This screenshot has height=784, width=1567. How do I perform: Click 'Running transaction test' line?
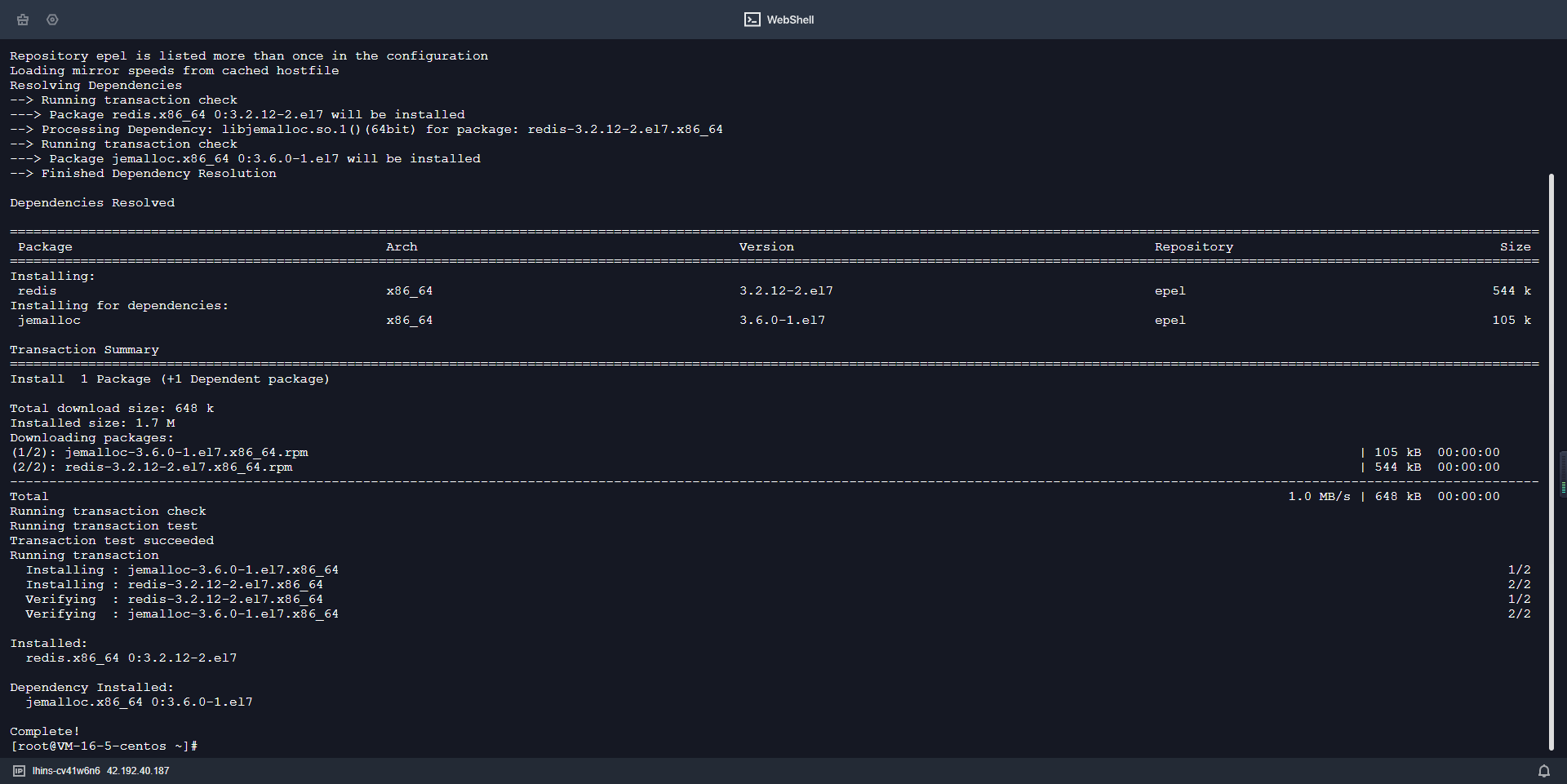[104, 526]
